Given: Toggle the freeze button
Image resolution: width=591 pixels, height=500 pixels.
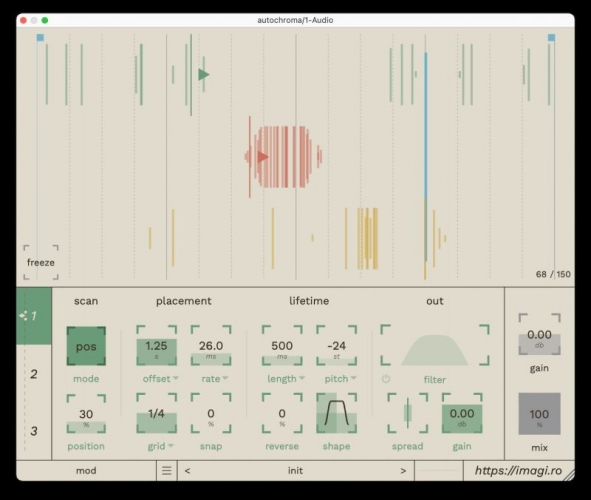Looking at the screenshot, I should (x=41, y=262).
